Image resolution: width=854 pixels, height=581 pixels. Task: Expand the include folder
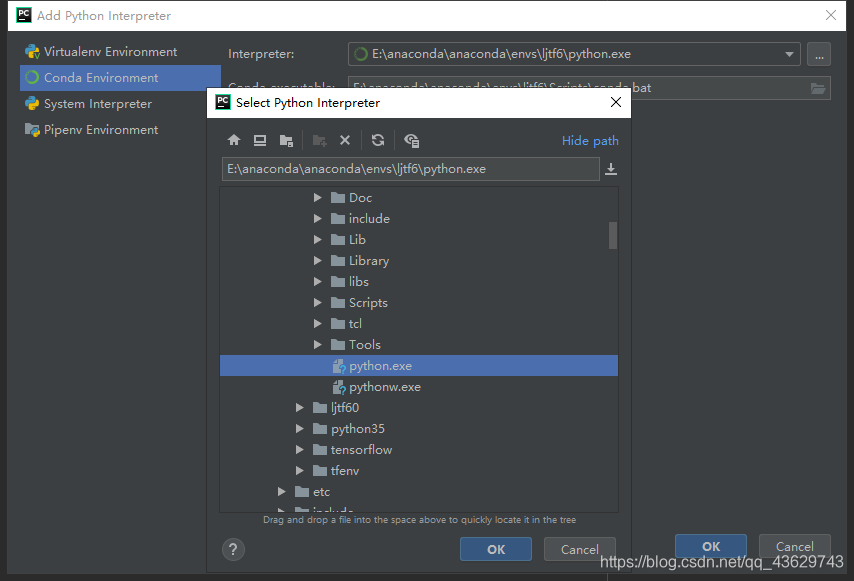click(318, 218)
